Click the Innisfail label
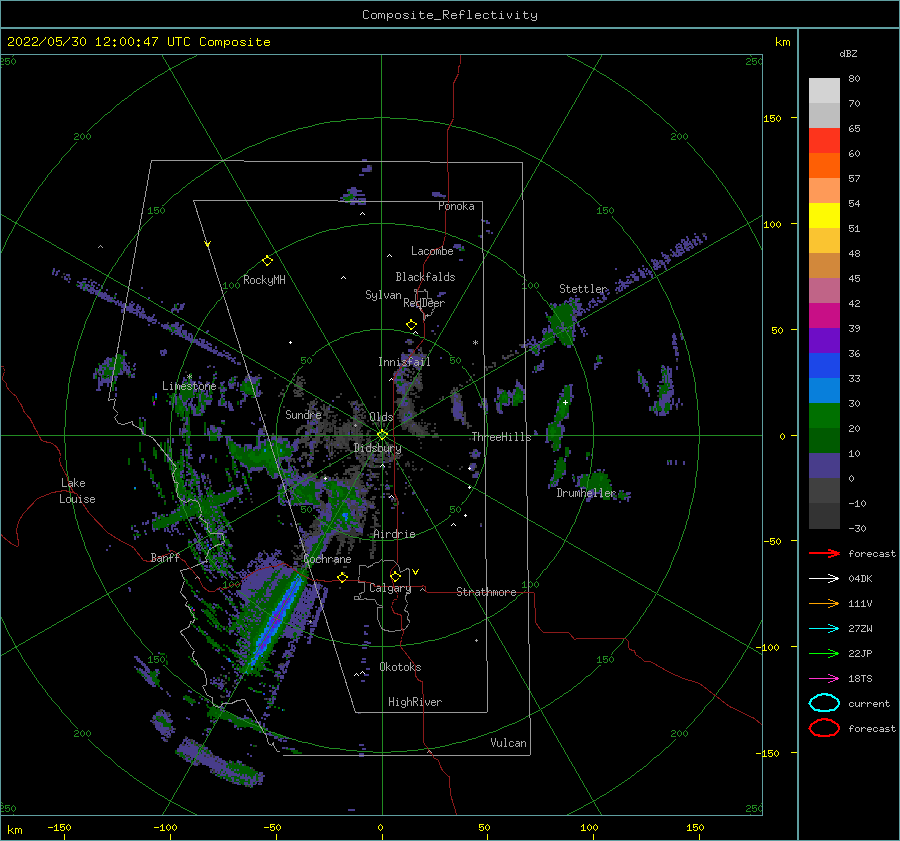The width and height of the screenshot is (900, 841). point(404,362)
